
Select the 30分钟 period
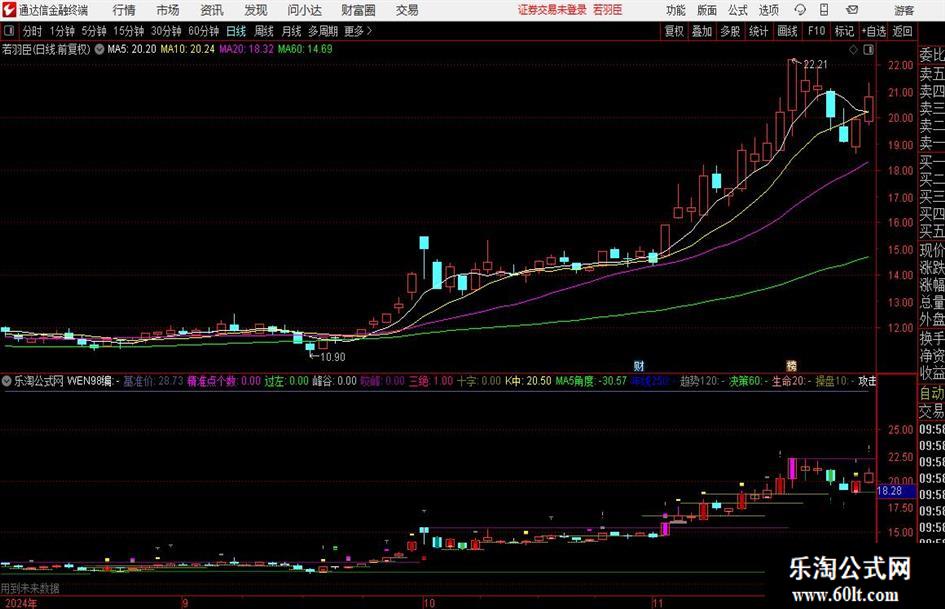(166, 31)
